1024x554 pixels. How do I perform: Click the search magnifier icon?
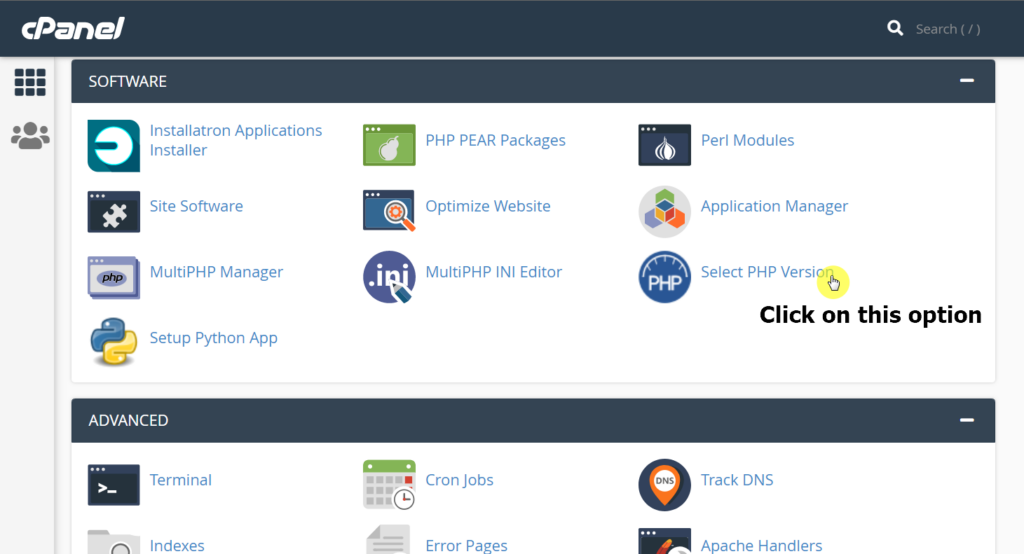click(x=895, y=28)
